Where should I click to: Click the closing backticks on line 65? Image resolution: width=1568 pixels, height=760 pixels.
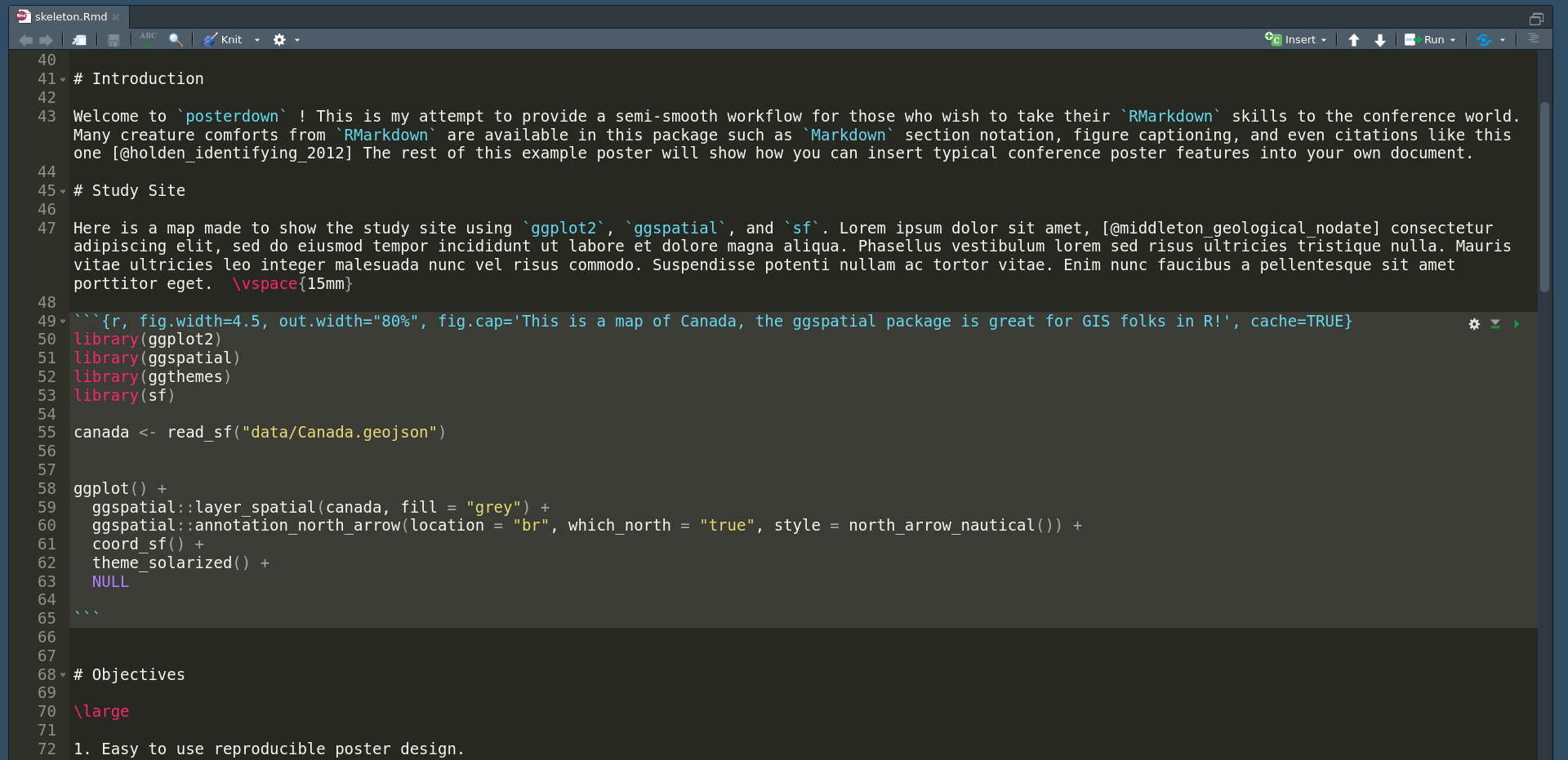[87, 616]
